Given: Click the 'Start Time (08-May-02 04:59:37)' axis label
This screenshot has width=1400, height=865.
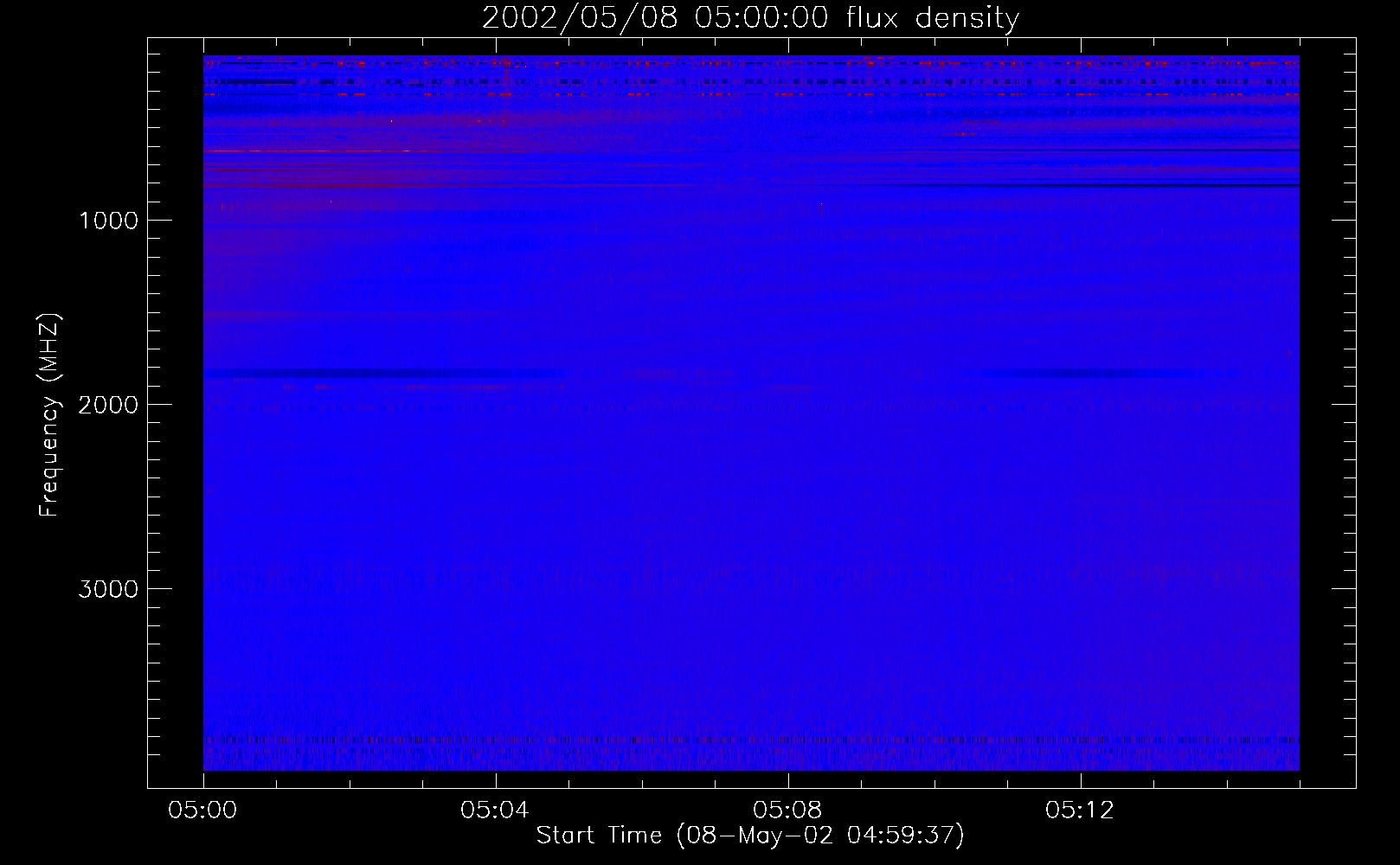Looking at the screenshot, I should 750,836.
